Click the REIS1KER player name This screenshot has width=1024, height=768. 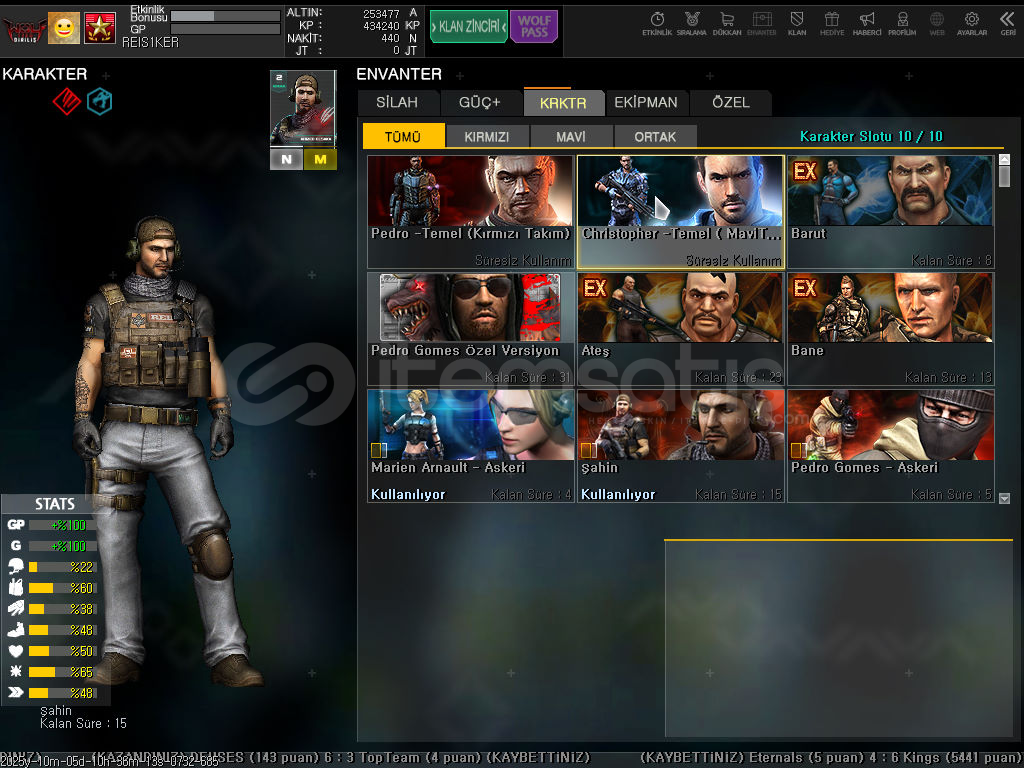coord(150,42)
